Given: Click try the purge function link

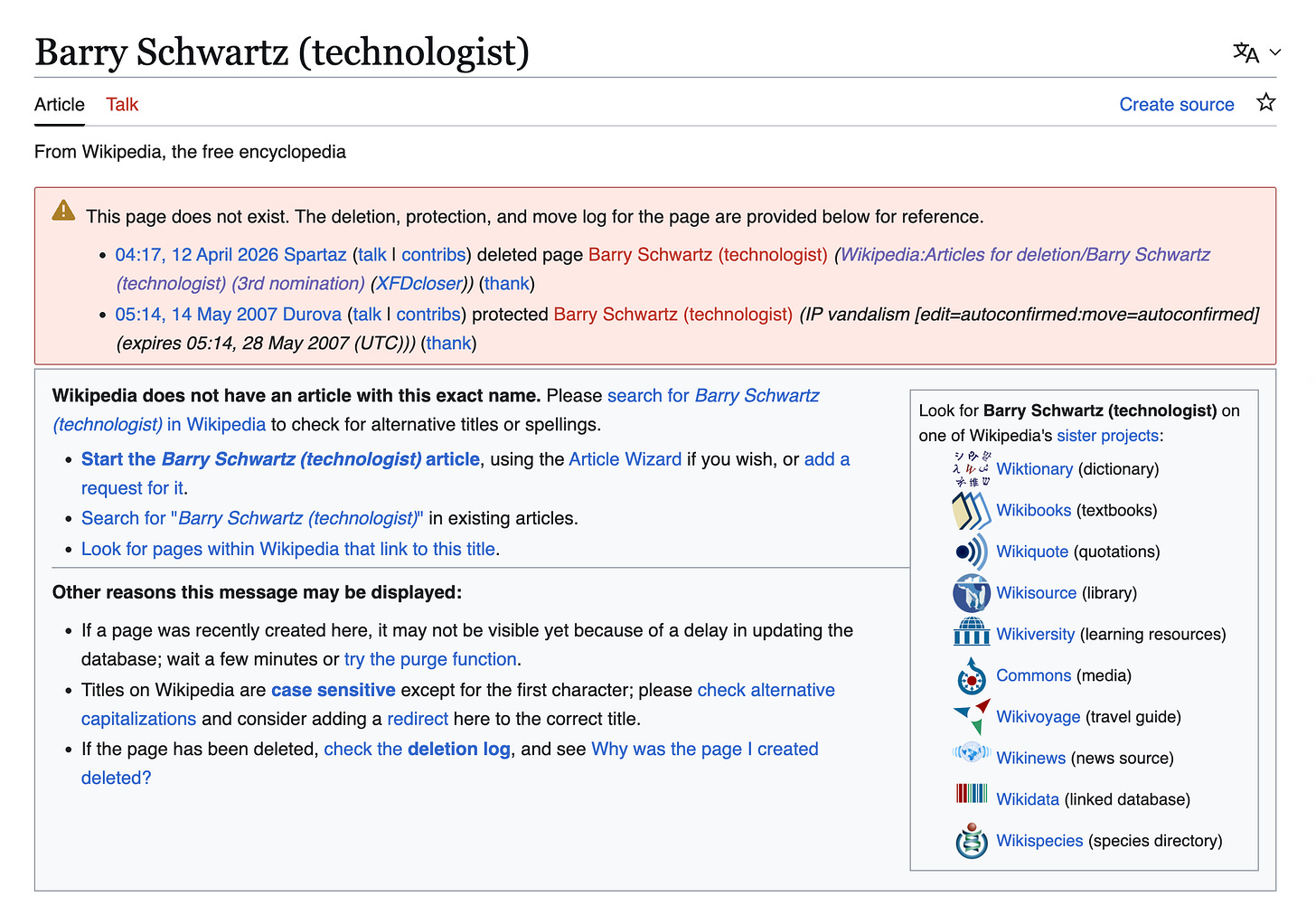Looking at the screenshot, I should tap(430, 660).
